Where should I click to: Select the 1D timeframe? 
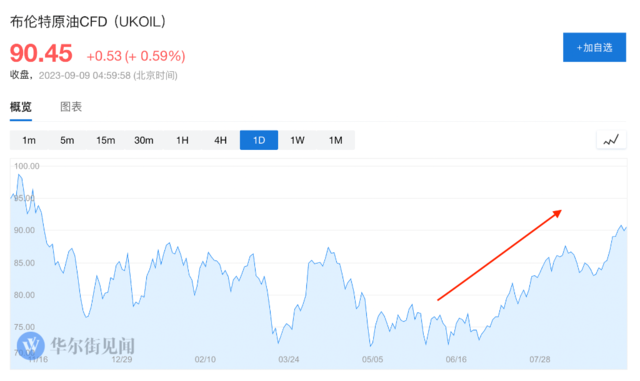click(259, 140)
